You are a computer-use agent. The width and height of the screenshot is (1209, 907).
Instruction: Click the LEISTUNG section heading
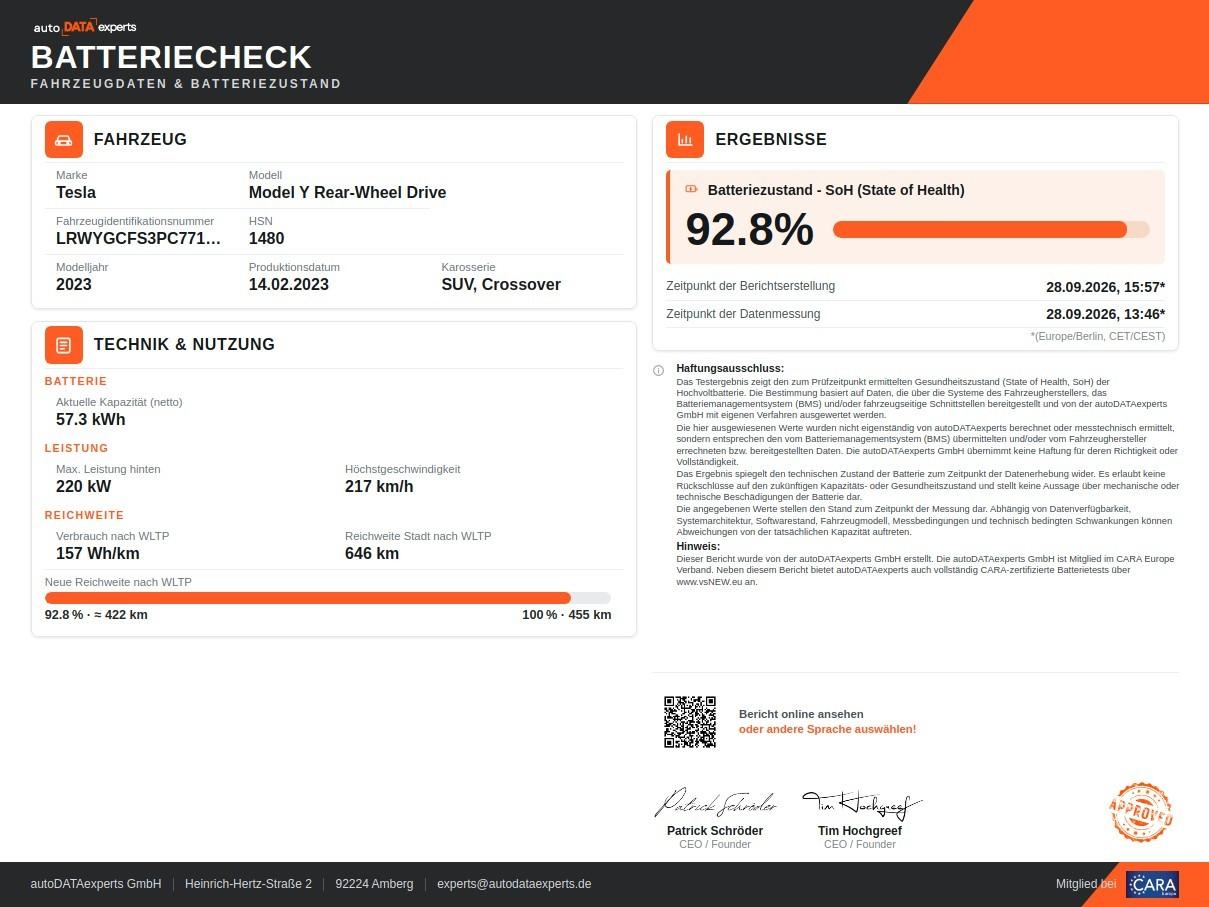[77, 448]
